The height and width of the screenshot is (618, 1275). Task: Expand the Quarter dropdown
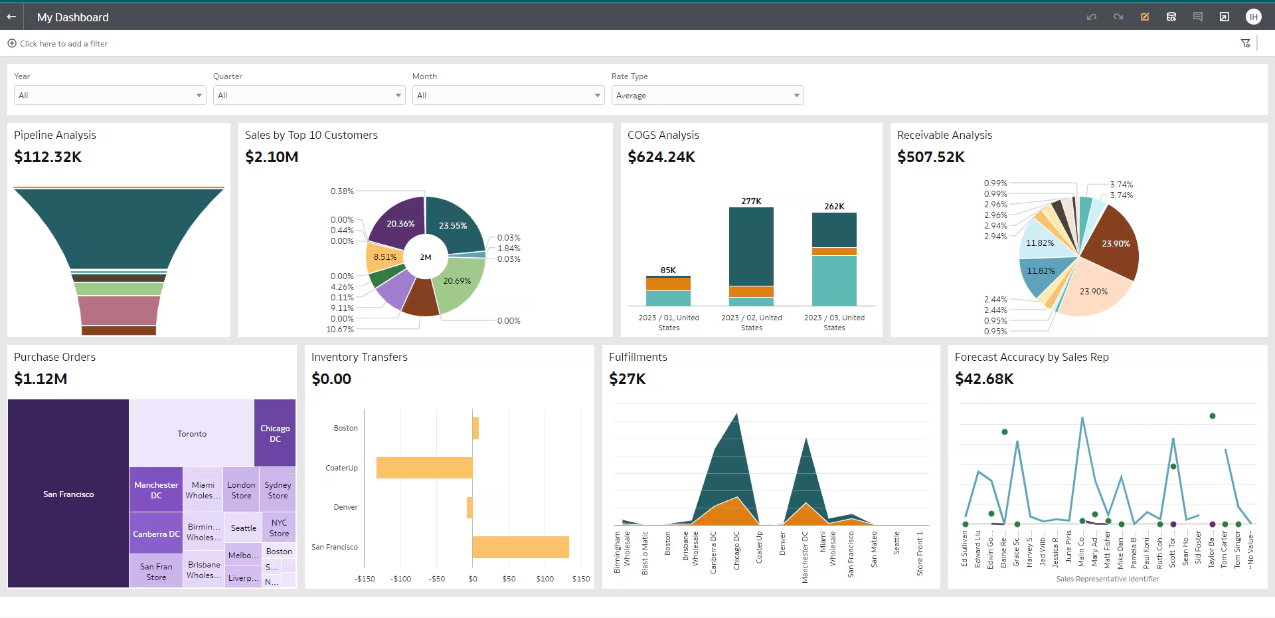pyautogui.click(x=309, y=95)
